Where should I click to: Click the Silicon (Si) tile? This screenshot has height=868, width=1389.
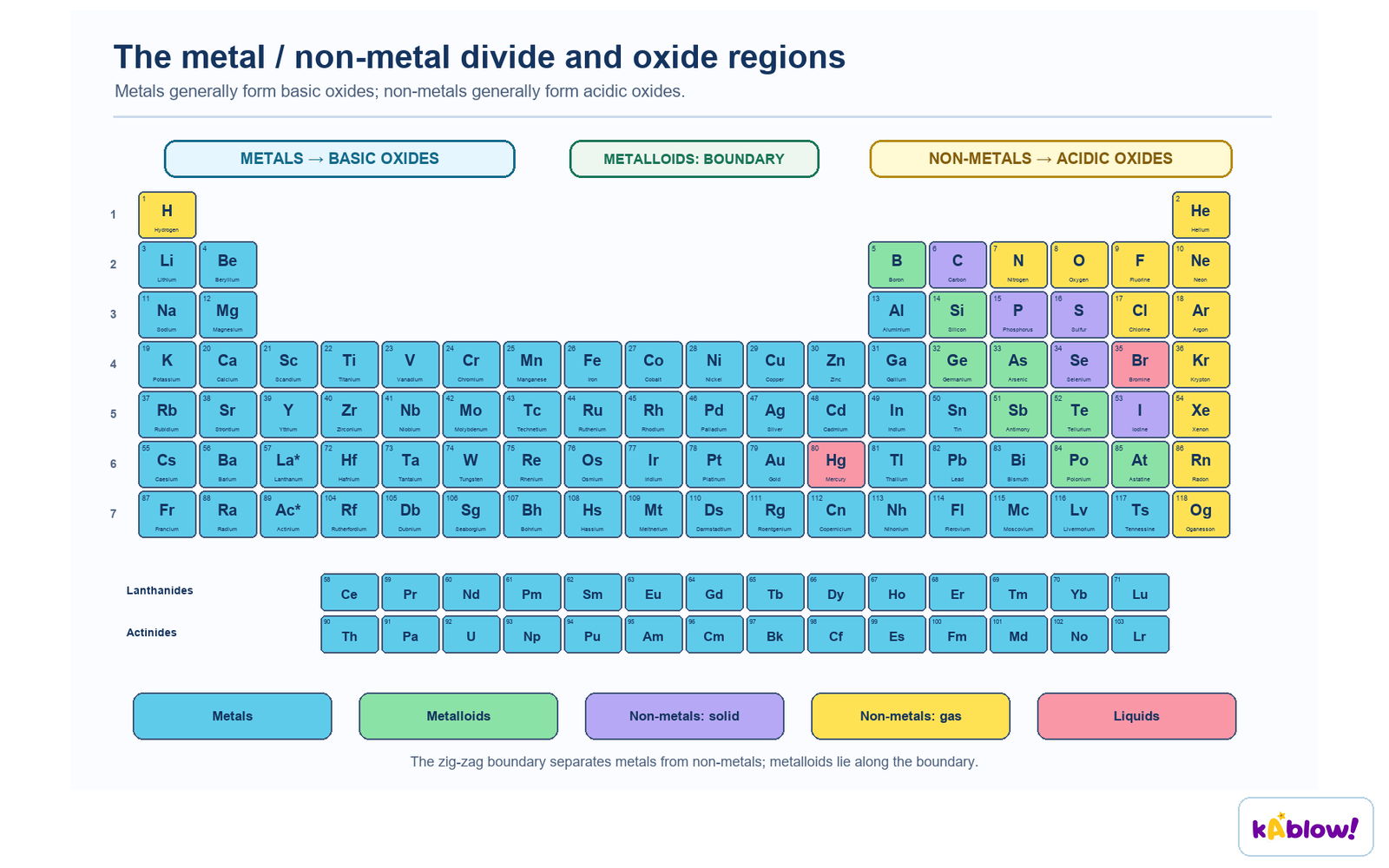[x=958, y=315]
